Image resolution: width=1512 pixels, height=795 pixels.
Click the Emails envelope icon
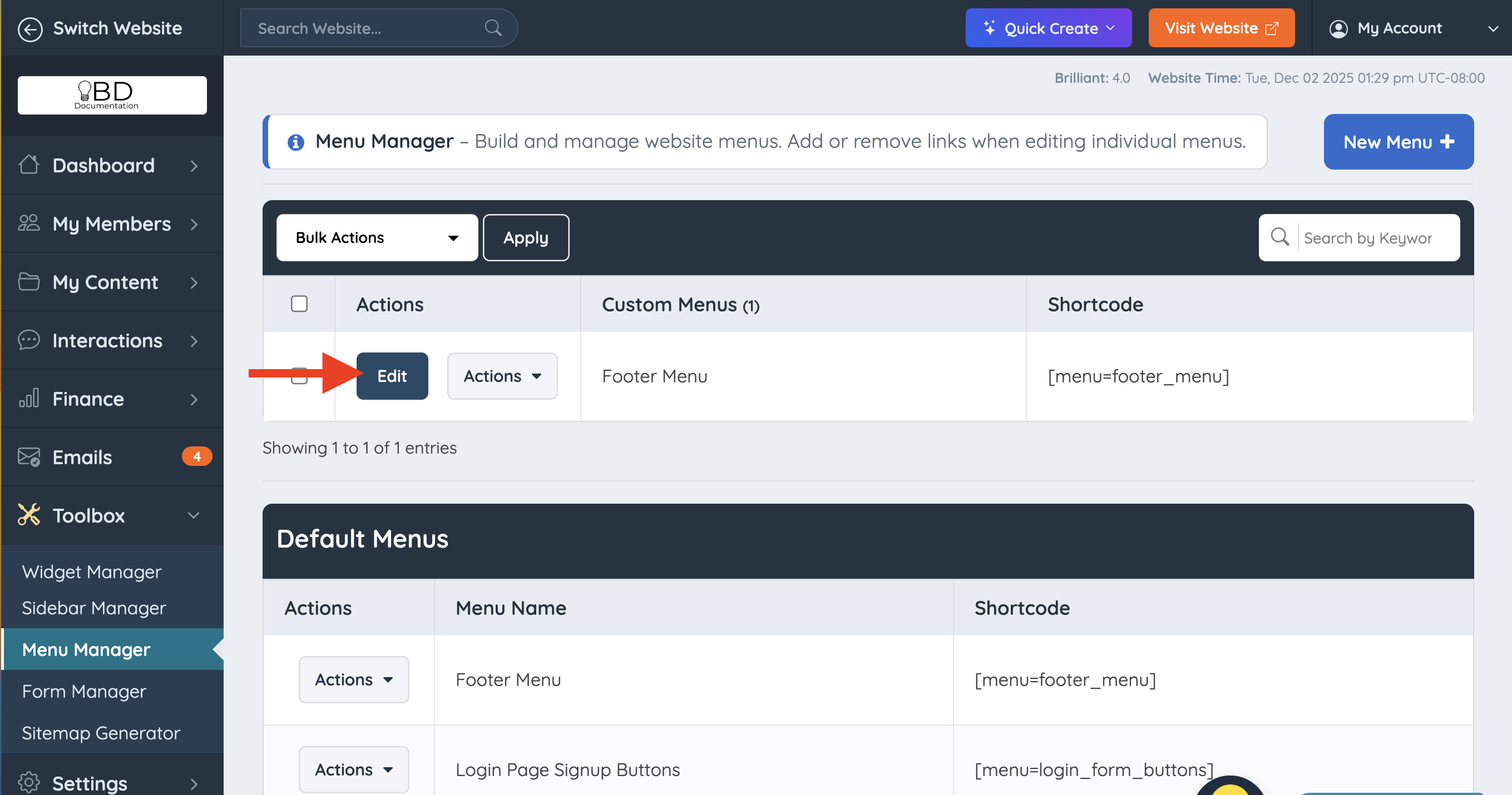29,456
